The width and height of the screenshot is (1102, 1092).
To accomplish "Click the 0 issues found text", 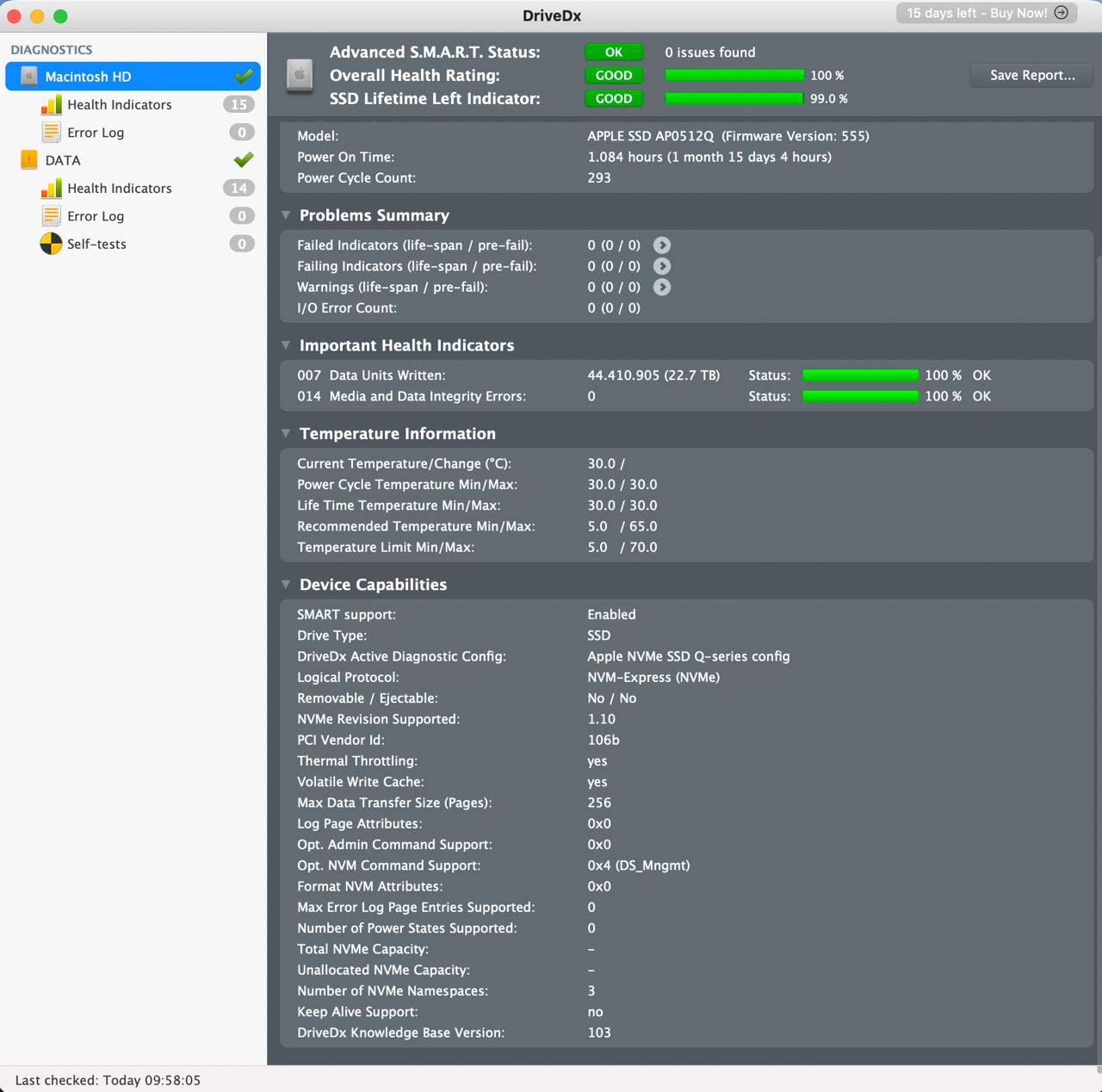I will click(x=710, y=53).
